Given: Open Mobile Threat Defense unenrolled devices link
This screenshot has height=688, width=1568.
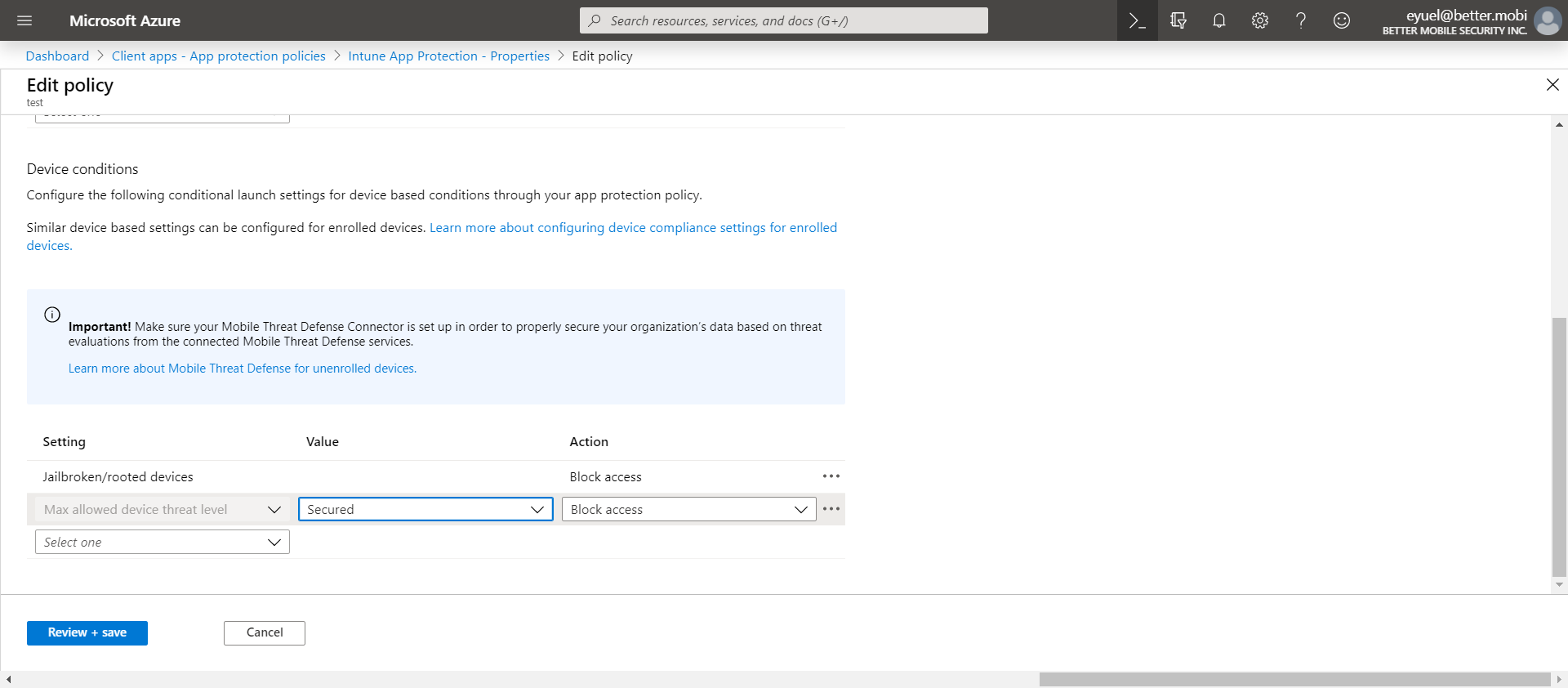Looking at the screenshot, I should point(243,369).
